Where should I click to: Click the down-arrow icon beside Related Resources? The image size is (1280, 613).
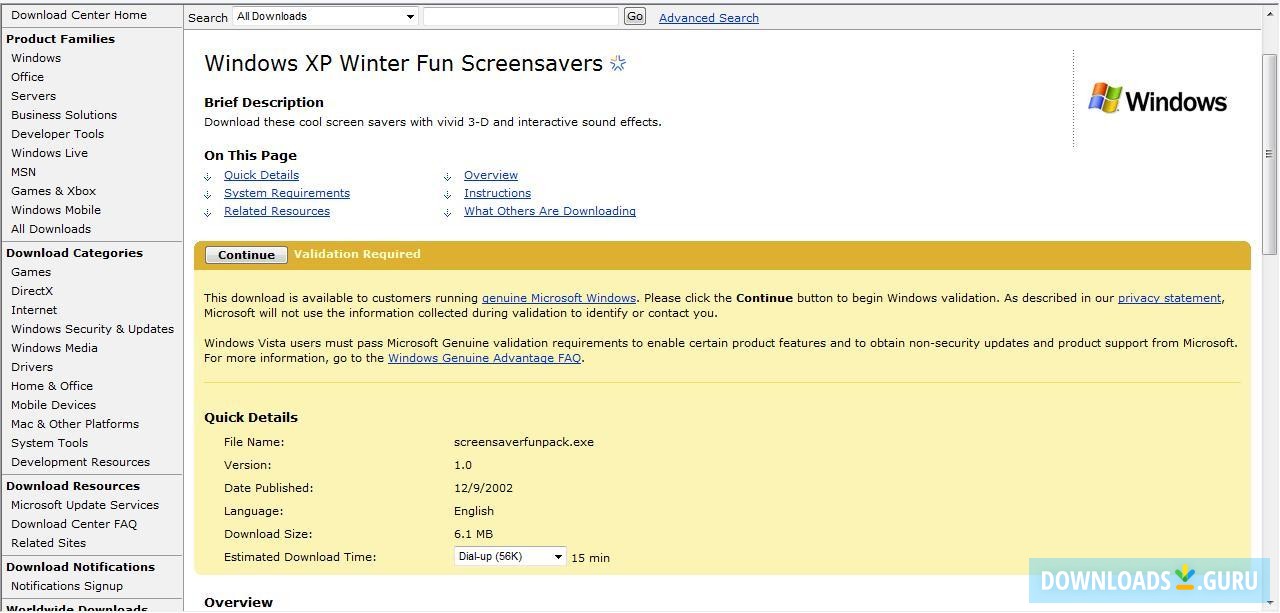pyautogui.click(x=208, y=213)
